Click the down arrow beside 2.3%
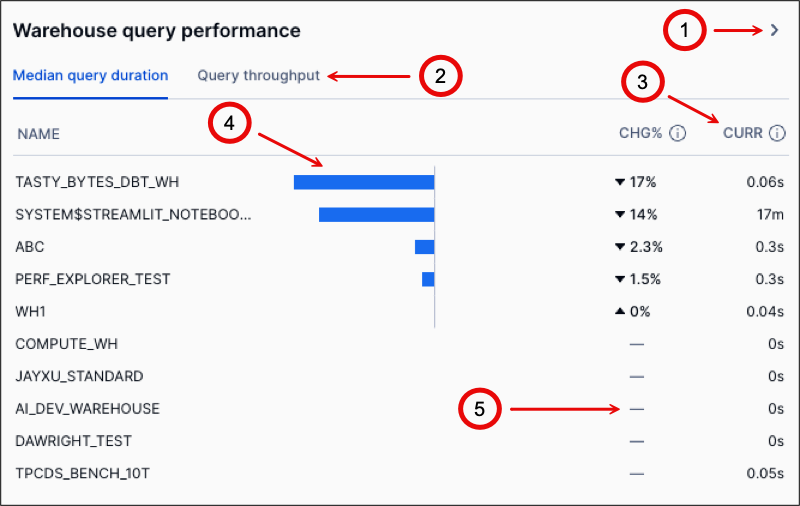 tap(620, 246)
